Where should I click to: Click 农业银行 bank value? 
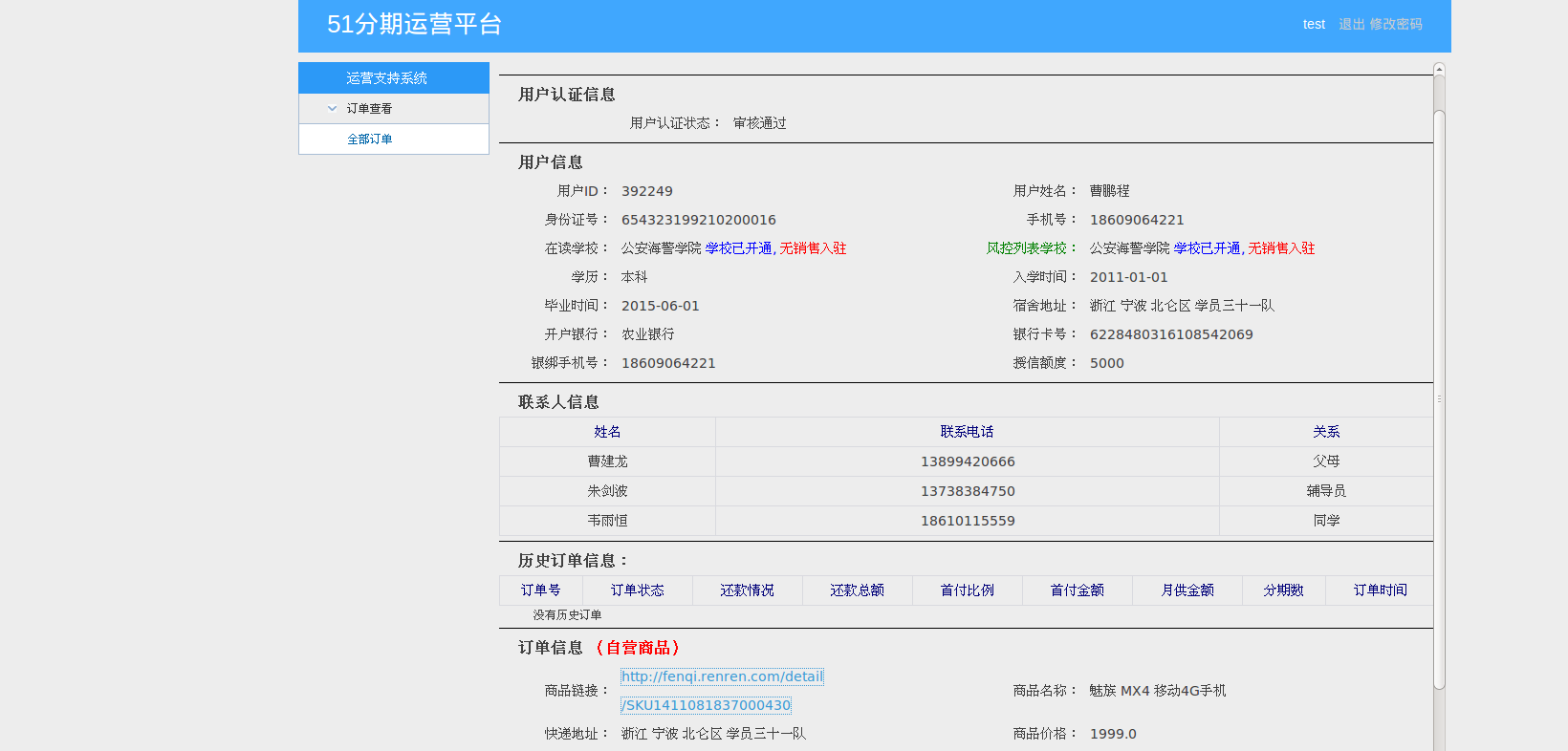(648, 334)
